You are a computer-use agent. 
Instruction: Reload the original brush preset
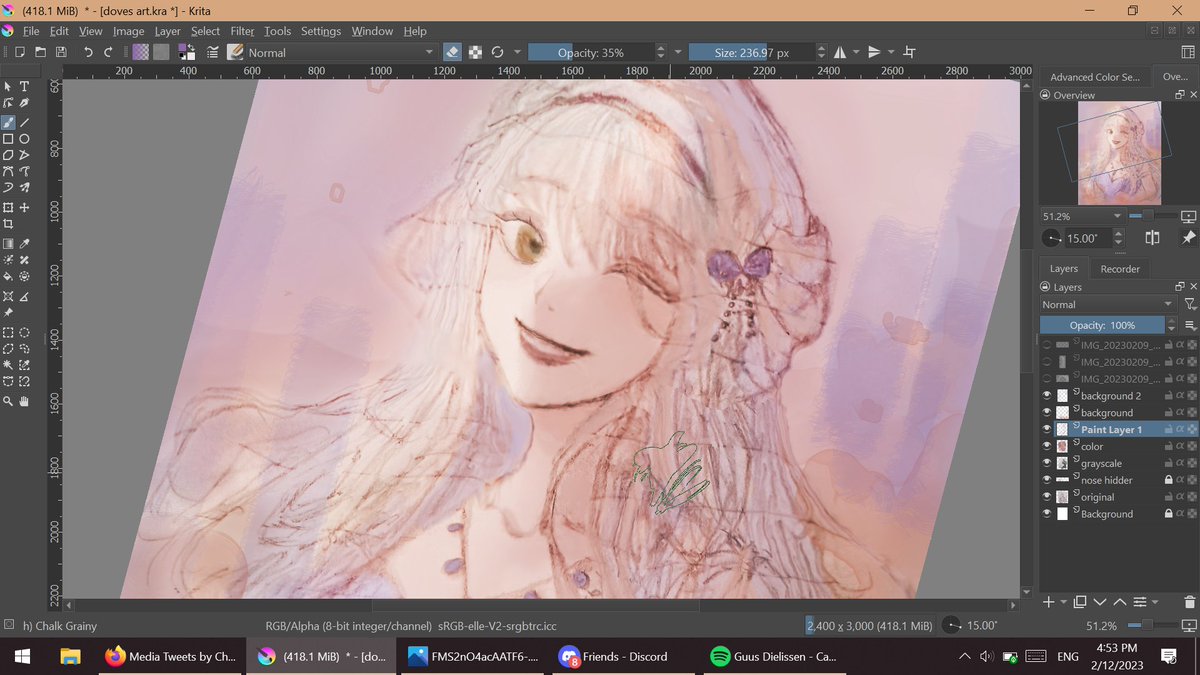click(x=496, y=52)
